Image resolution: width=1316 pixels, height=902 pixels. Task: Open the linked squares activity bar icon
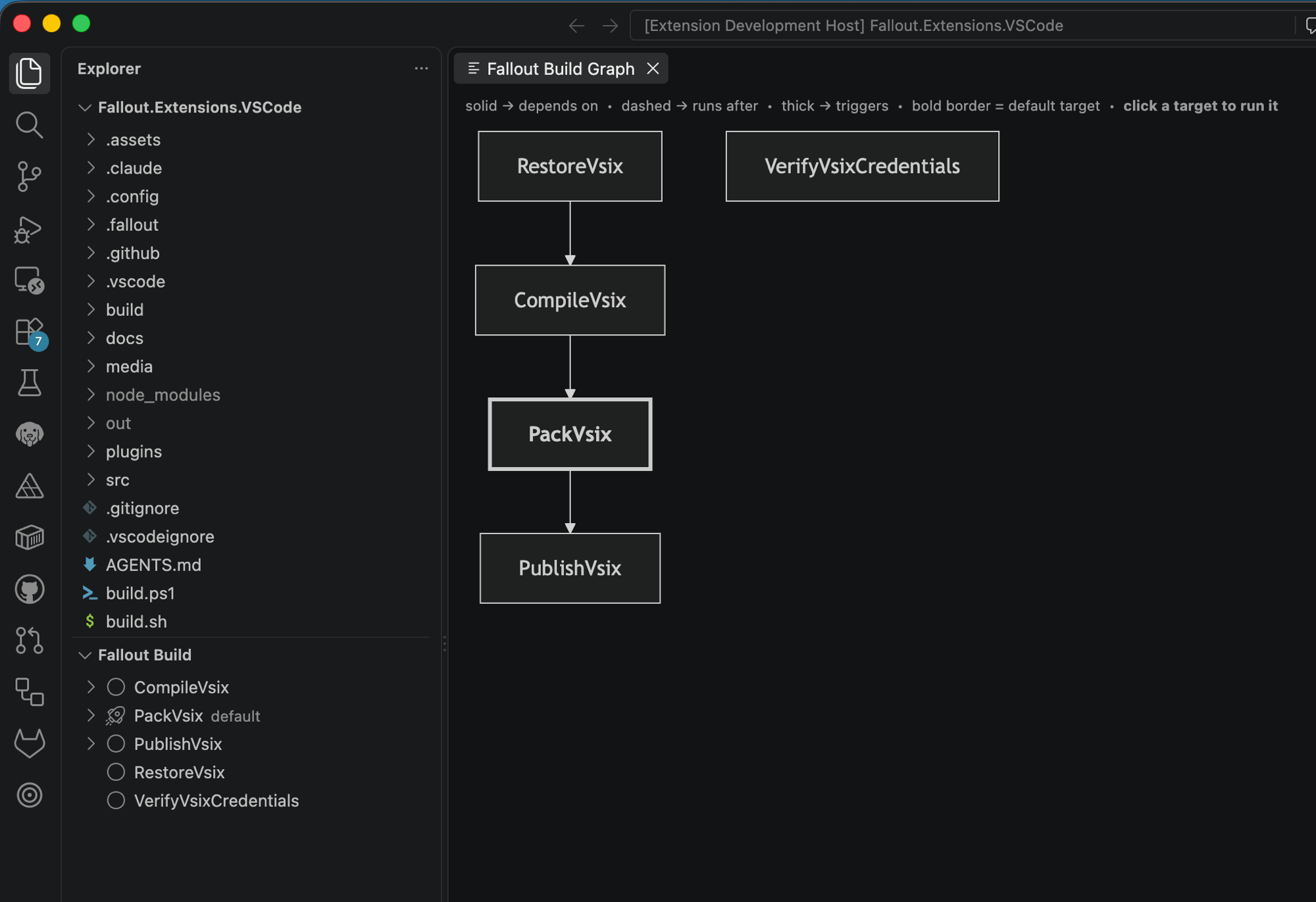pos(30,692)
